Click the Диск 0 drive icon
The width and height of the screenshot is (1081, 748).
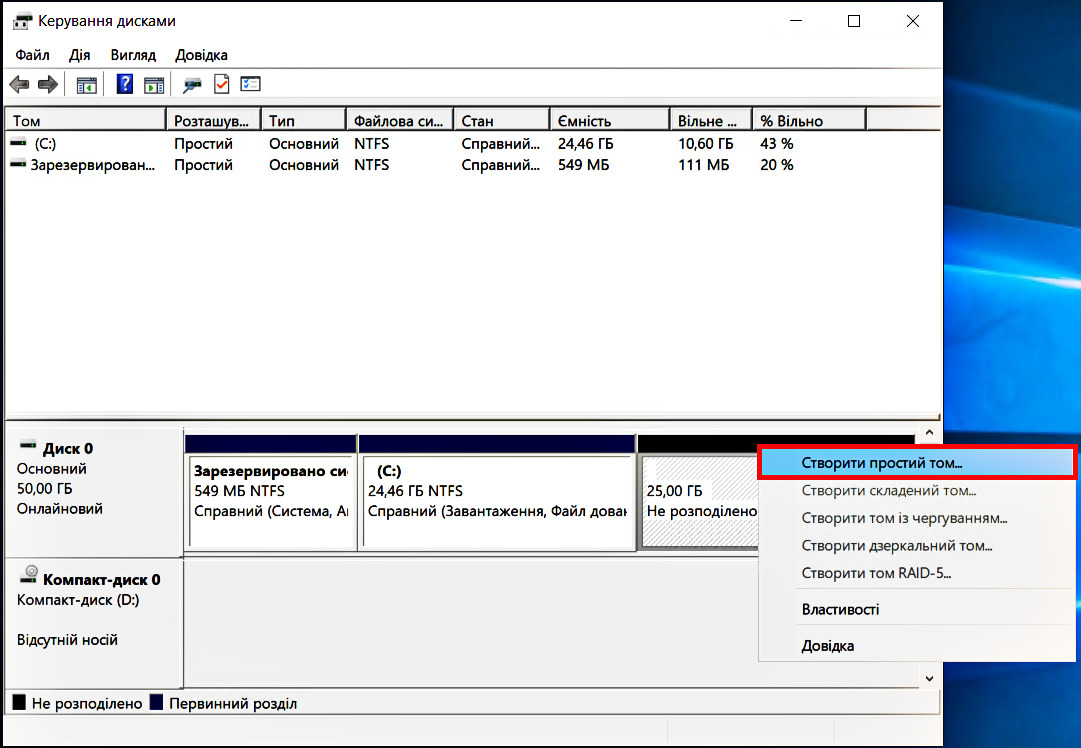(x=28, y=445)
